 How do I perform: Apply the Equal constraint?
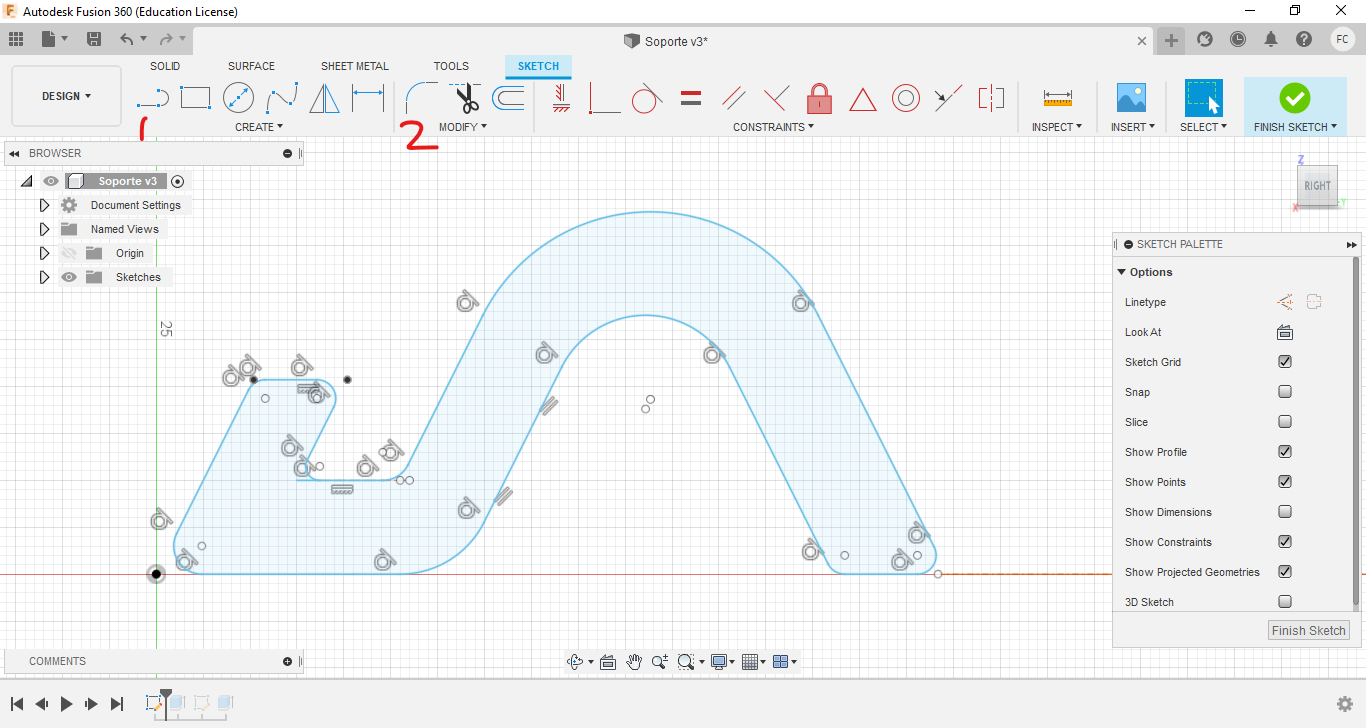690,98
